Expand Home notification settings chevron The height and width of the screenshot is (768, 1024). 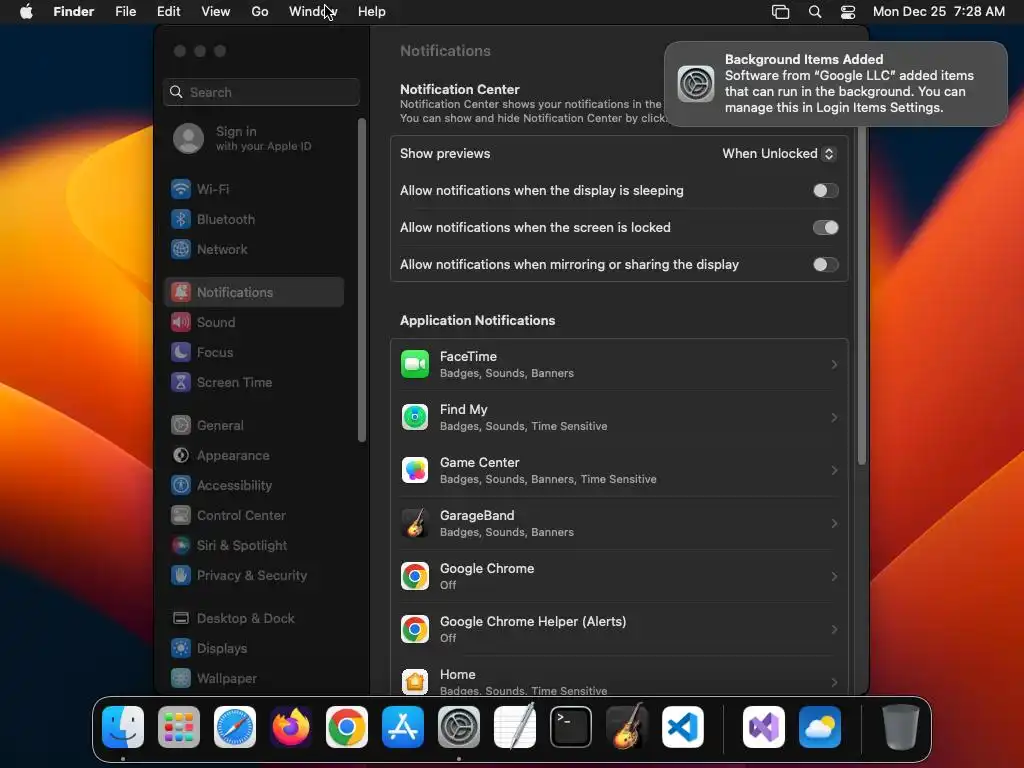pyautogui.click(x=834, y=682)
